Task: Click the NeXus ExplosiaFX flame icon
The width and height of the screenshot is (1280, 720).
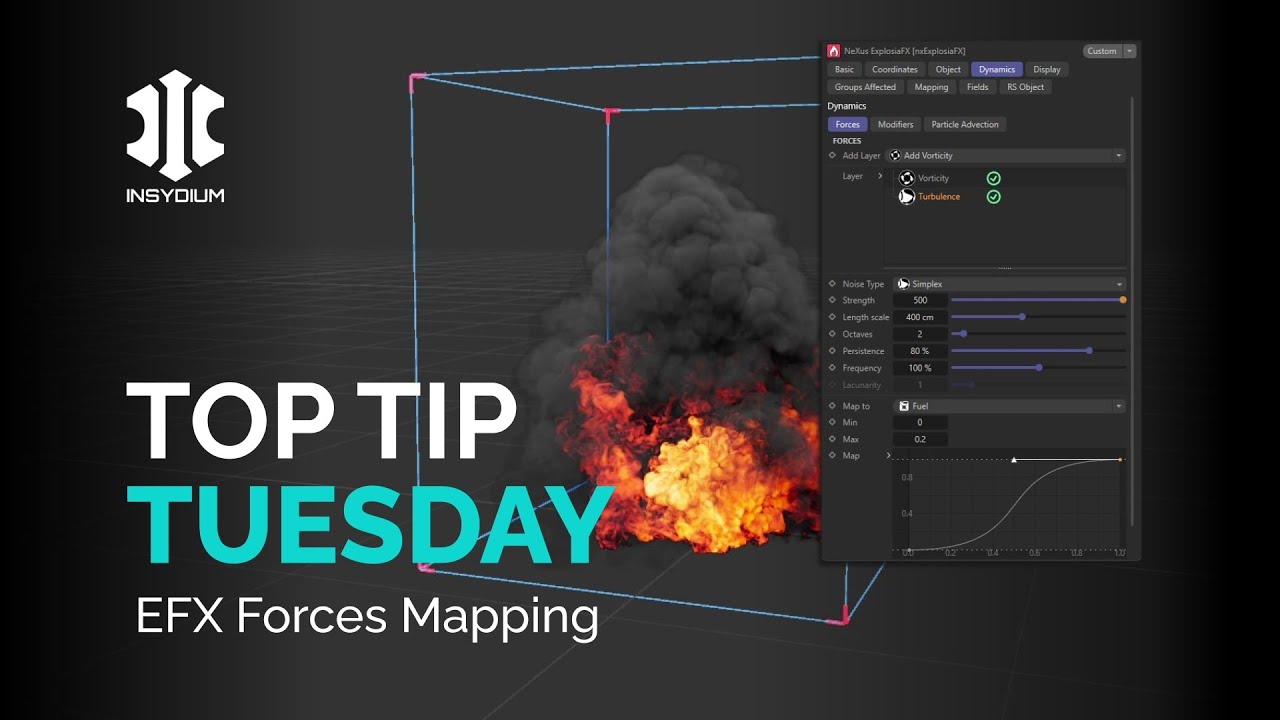Action: click(x=833, y=51)
